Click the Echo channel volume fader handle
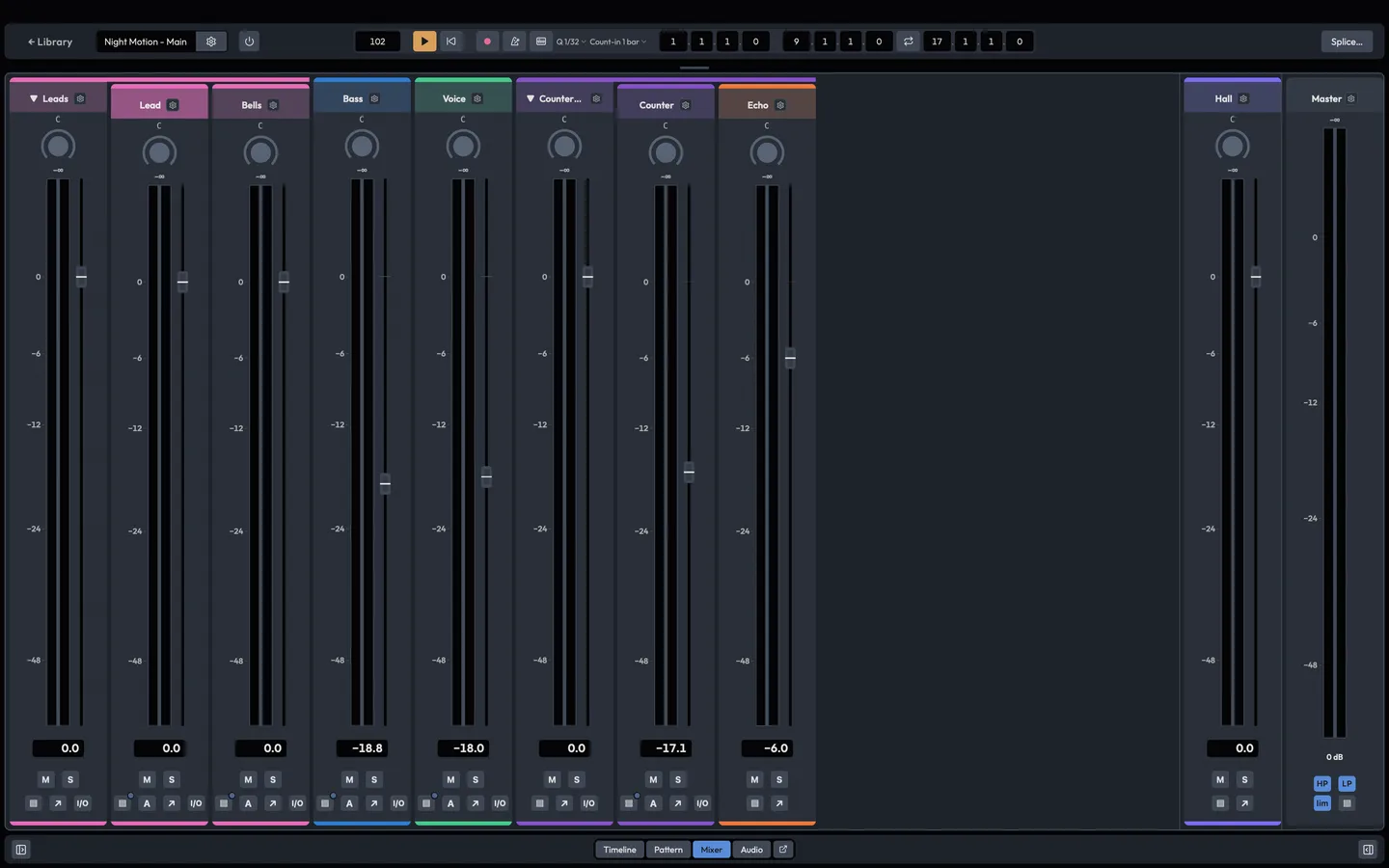Viewport: 1389px width, 868px height. click(790, 358)
